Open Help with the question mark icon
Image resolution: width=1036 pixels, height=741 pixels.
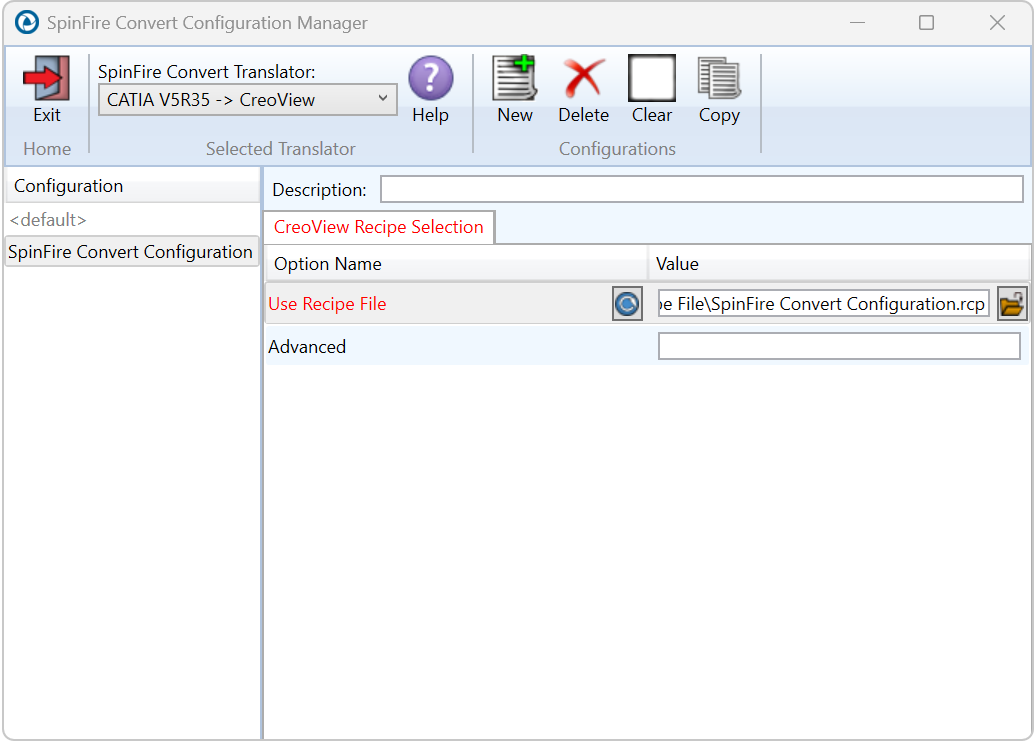click(431, 78)
